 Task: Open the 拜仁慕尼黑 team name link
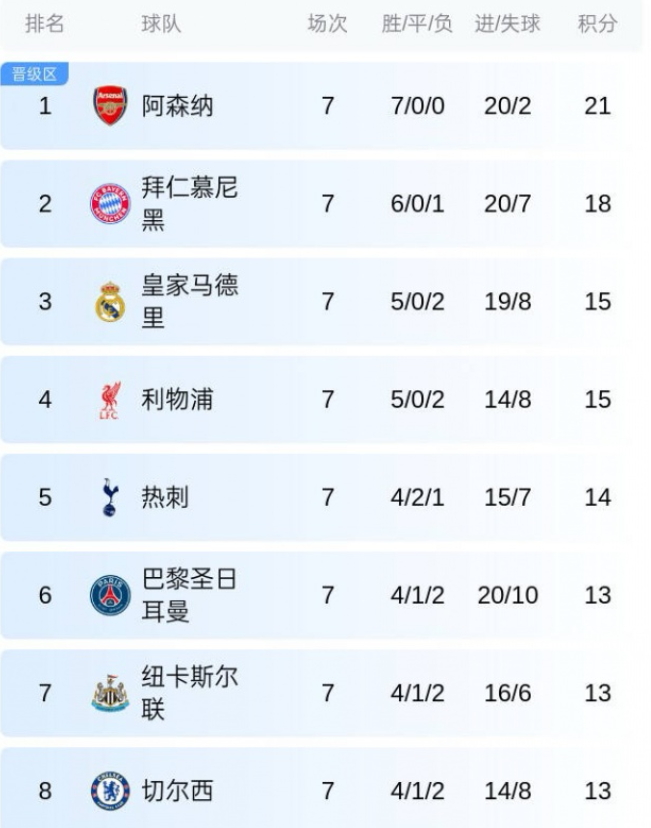[189, 204]
